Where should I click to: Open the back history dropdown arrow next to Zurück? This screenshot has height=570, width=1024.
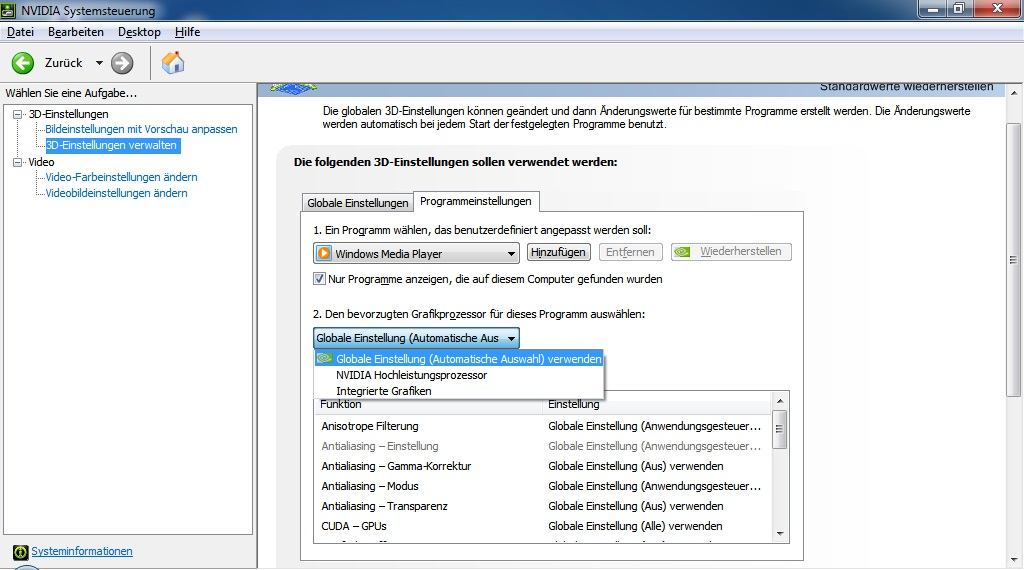[x=99, y=63]
